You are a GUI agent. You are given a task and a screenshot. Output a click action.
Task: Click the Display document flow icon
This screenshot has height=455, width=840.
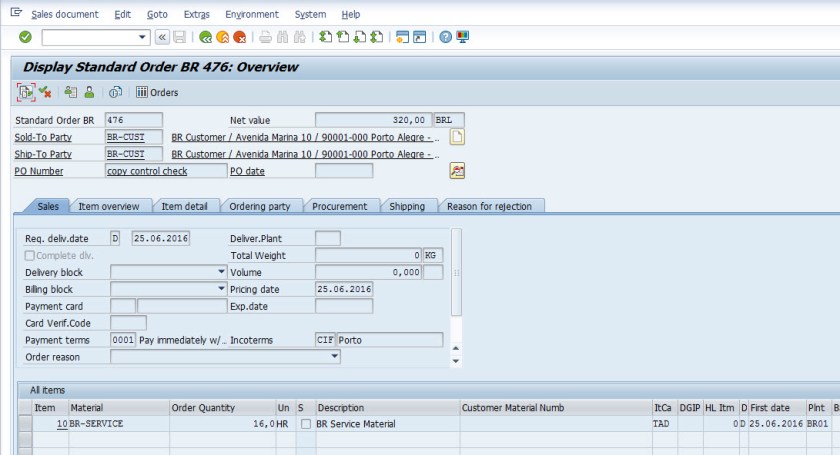tap(25, 92)
